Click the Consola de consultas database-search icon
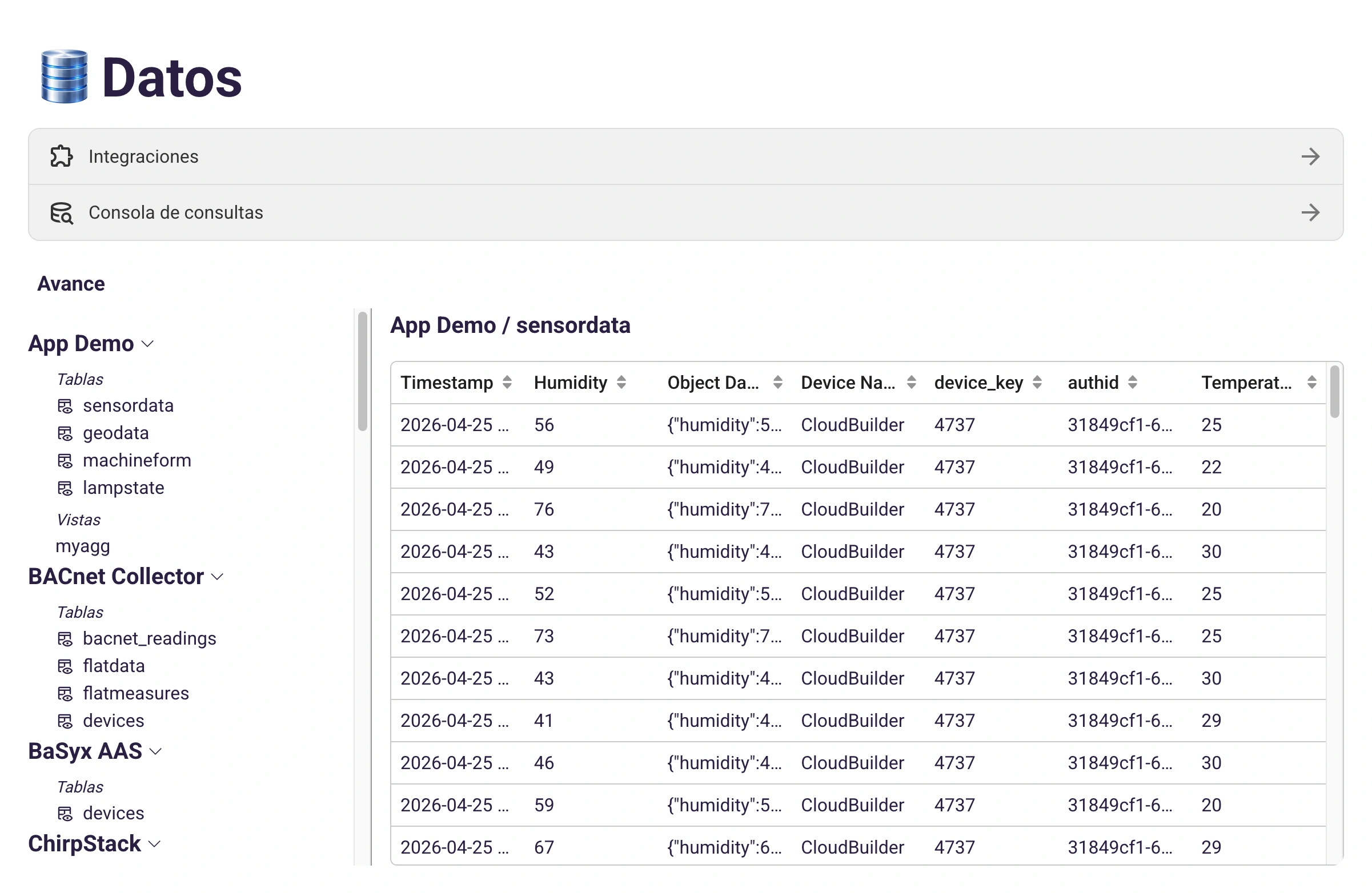This screenshot has width=1372, height=893. point(61,212)
